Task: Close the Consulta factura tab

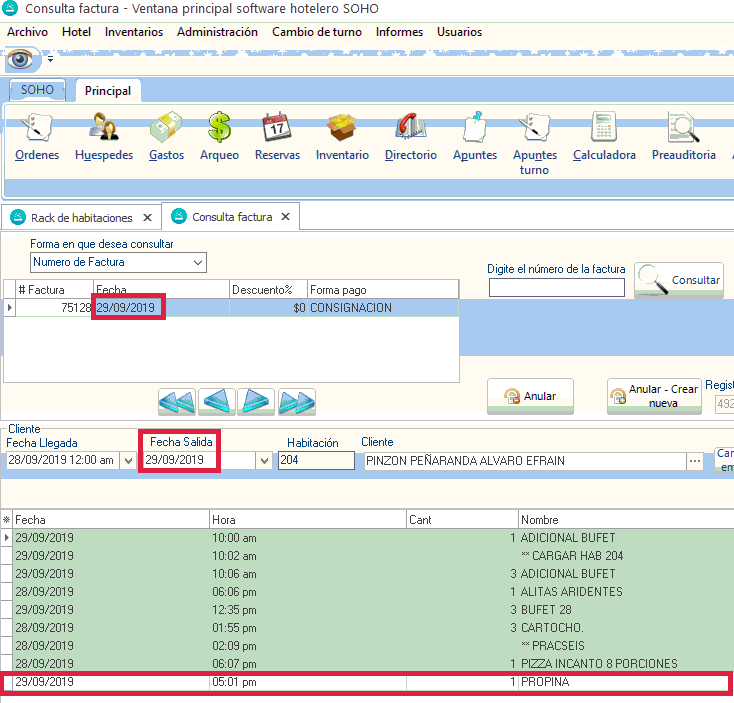Action: click(x=285, y=217)
